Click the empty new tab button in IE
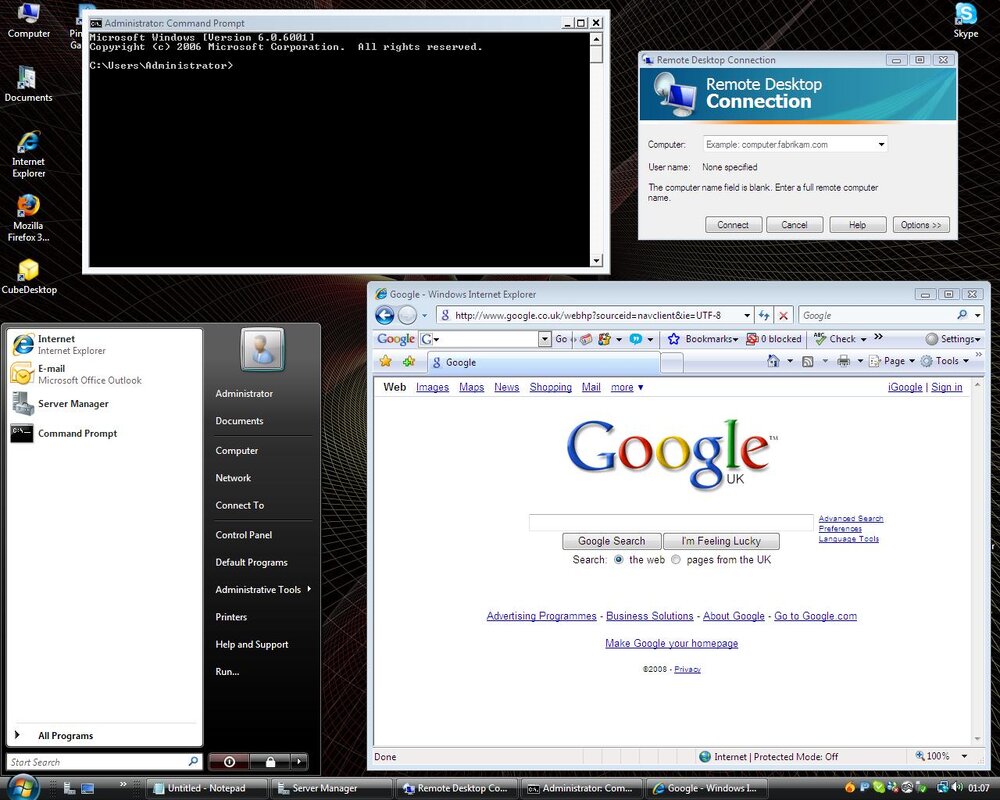This screenshot has height=800, width=1000. (672, 362)
